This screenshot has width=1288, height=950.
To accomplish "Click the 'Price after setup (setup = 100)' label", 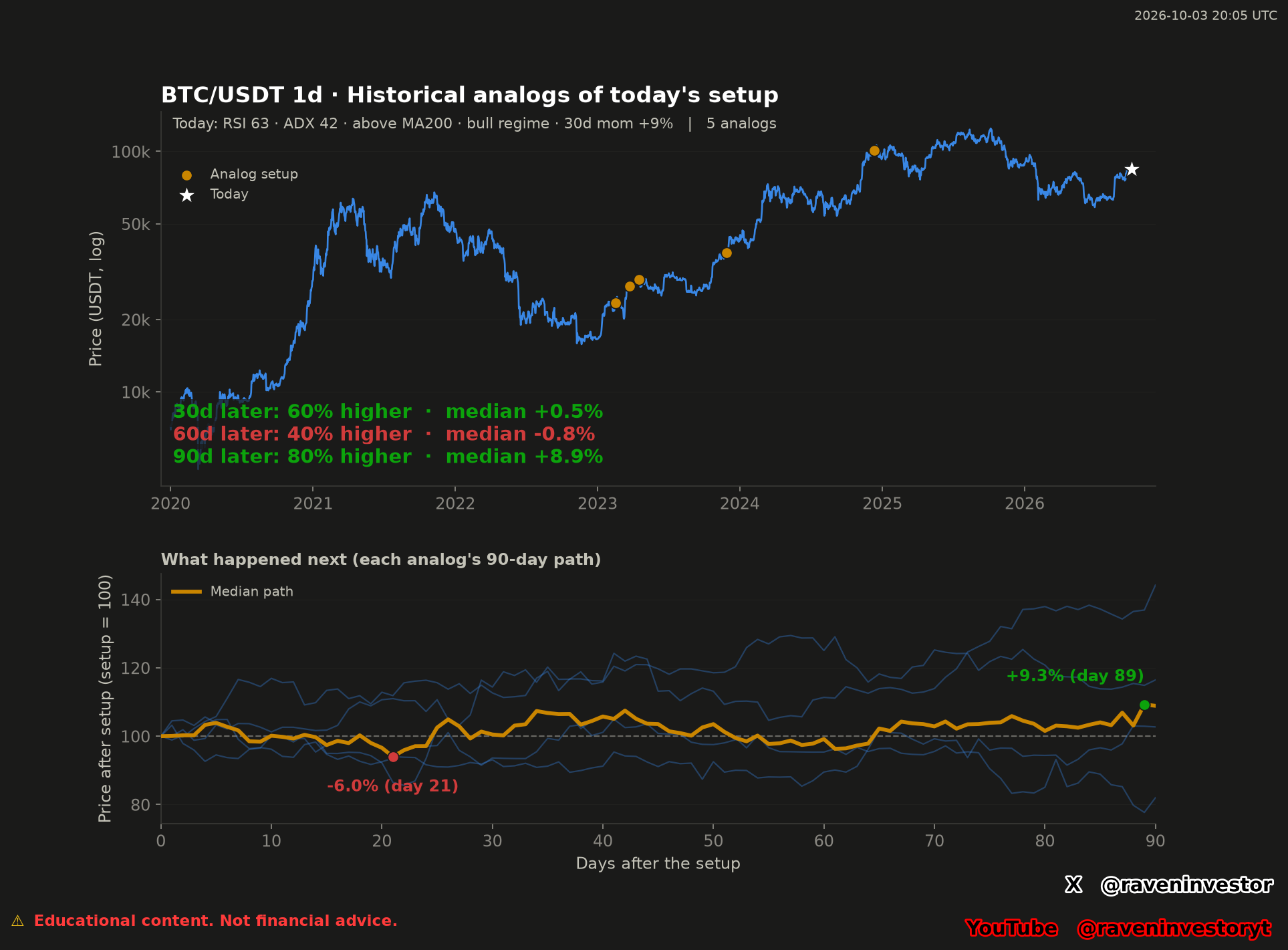I will pyautogui.click(x=105, y=699).
